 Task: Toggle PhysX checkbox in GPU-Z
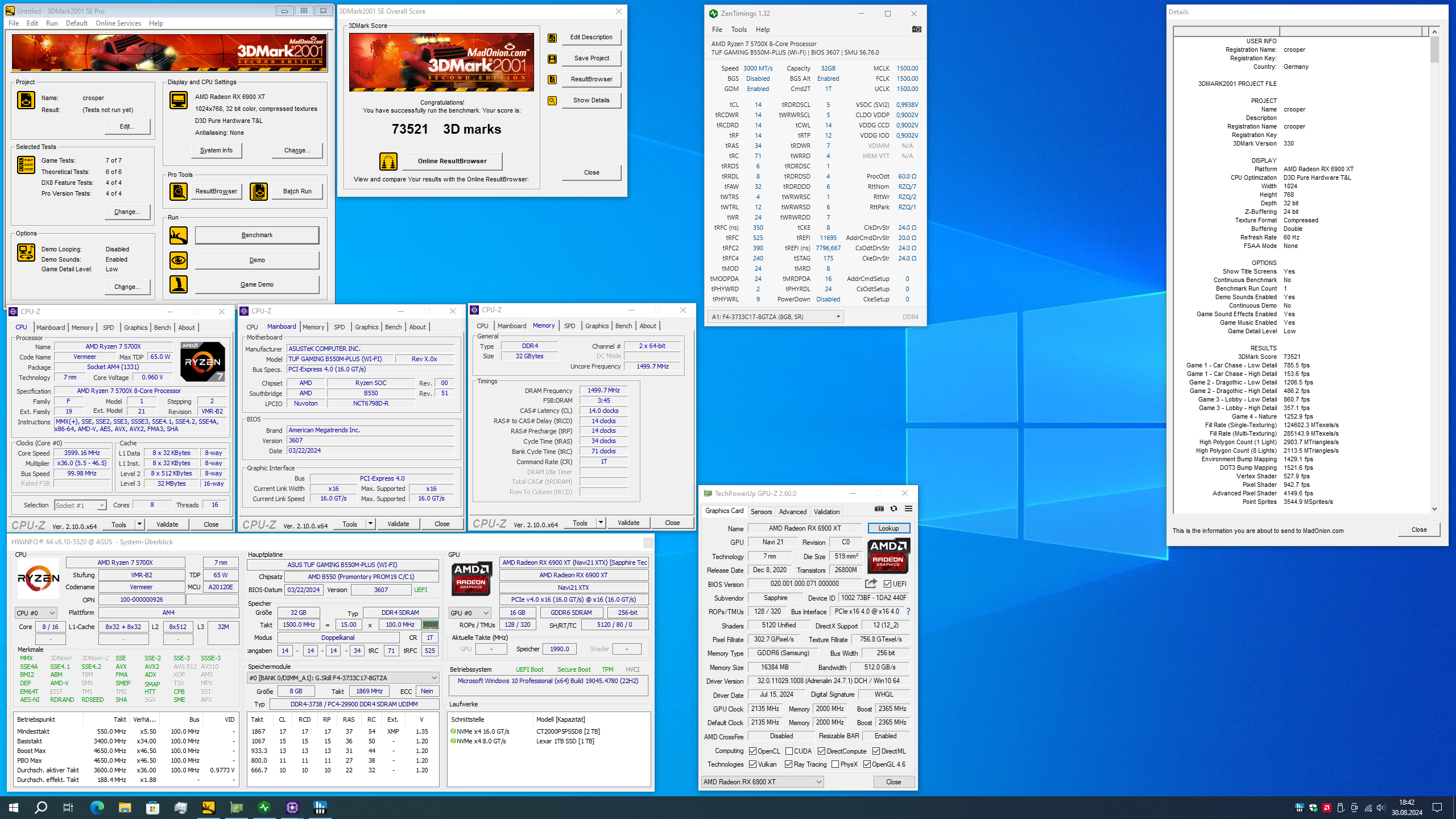point(835,764)
